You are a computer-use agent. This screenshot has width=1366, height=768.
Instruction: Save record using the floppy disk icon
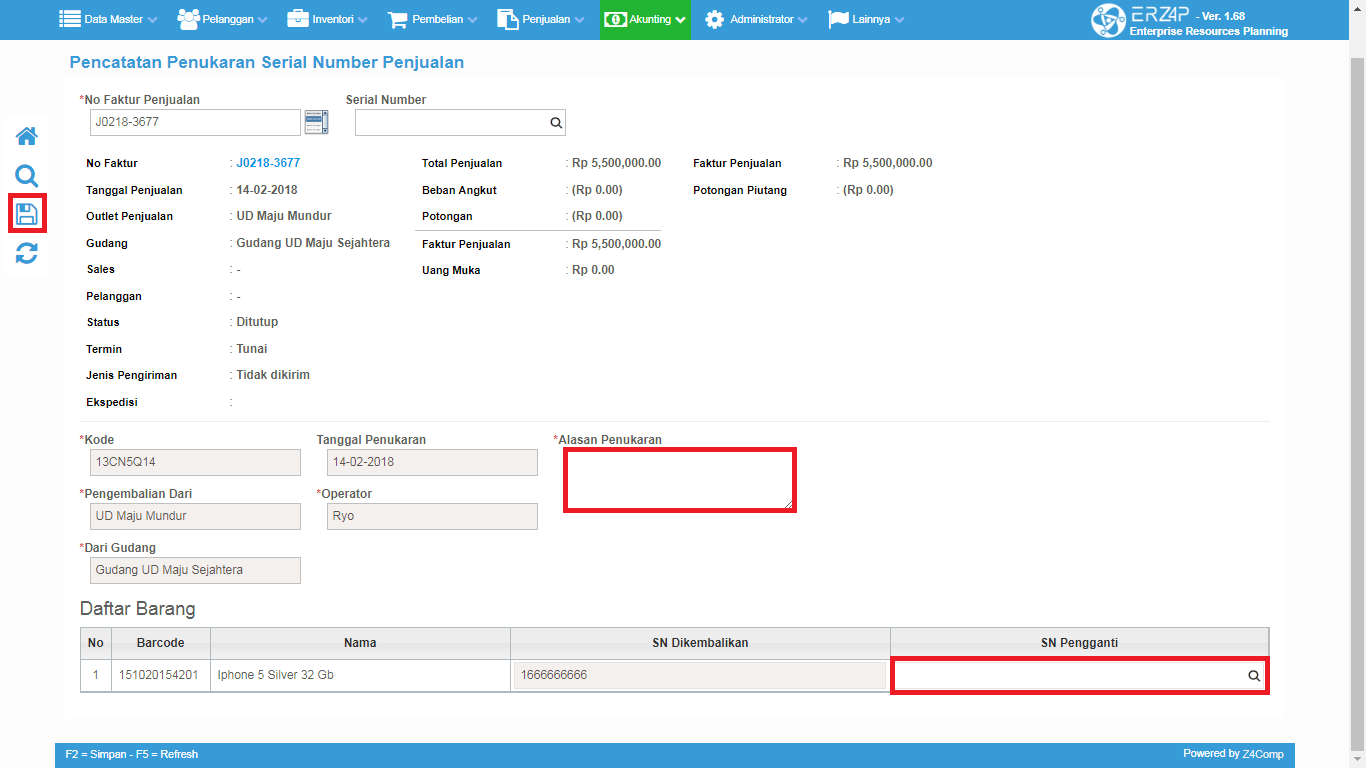point(26,214)
